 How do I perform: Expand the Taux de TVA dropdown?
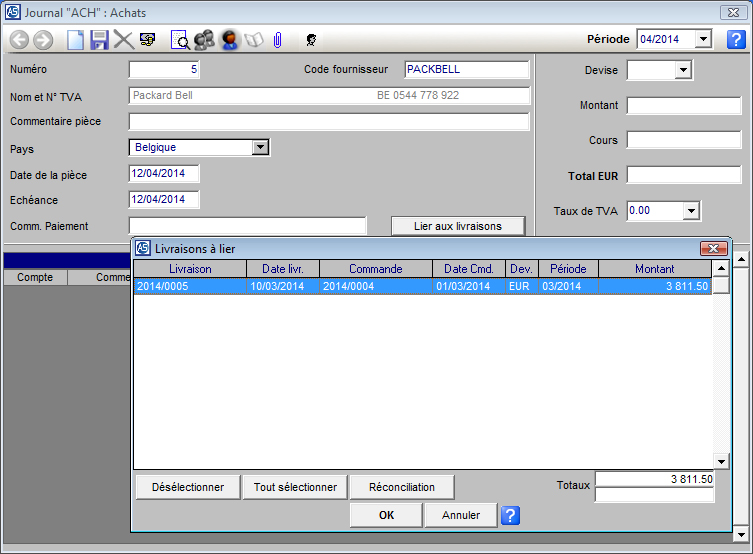(x=691, y=211)
